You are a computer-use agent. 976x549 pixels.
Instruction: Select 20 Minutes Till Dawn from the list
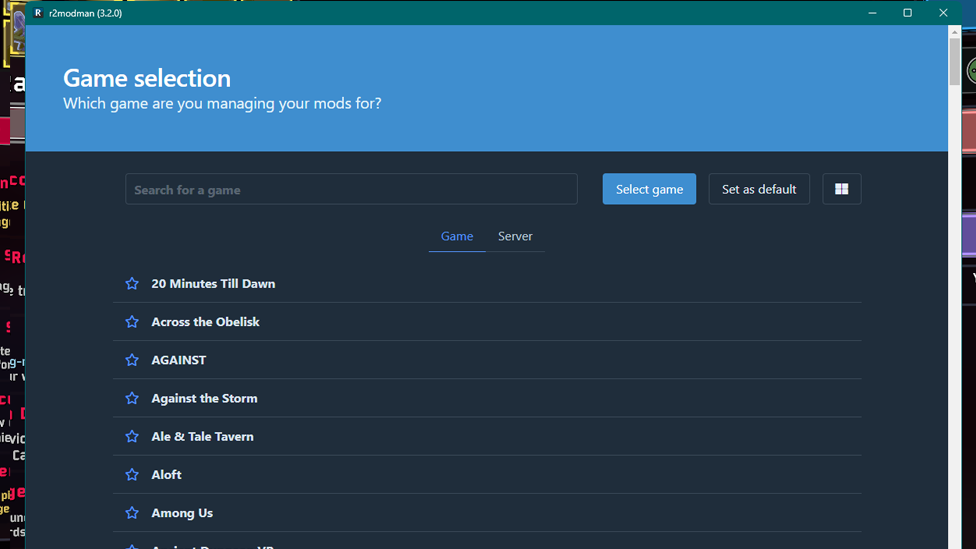487,284
